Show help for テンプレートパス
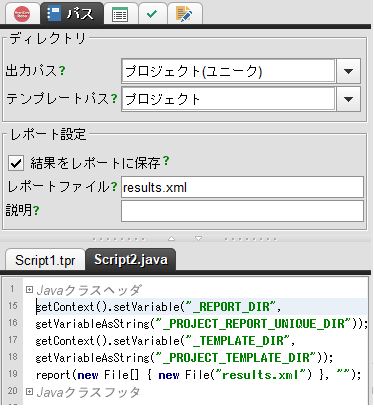Viewport: 374px width, 412px height. point(114,98)
